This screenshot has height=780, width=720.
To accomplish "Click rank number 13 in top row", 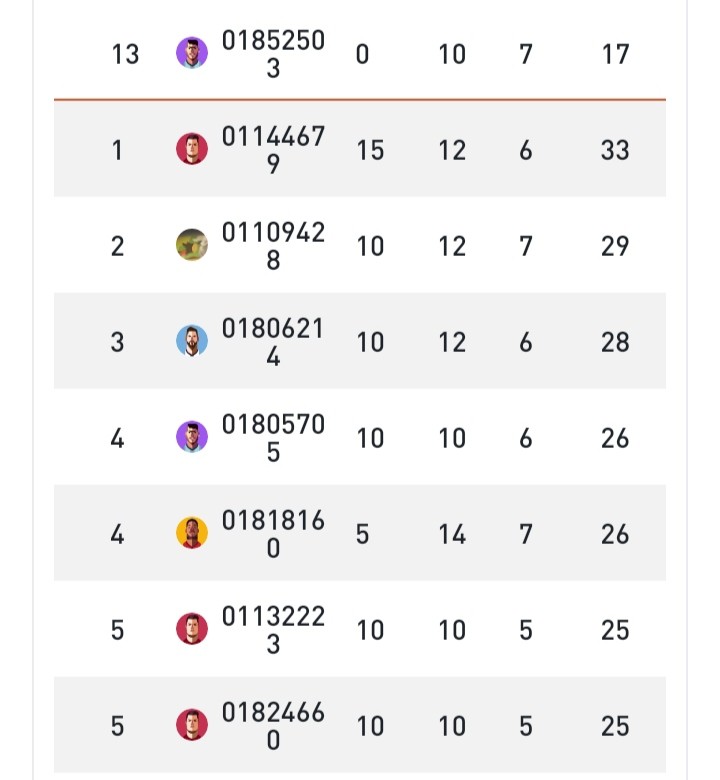I will click(x=125, y=54).
